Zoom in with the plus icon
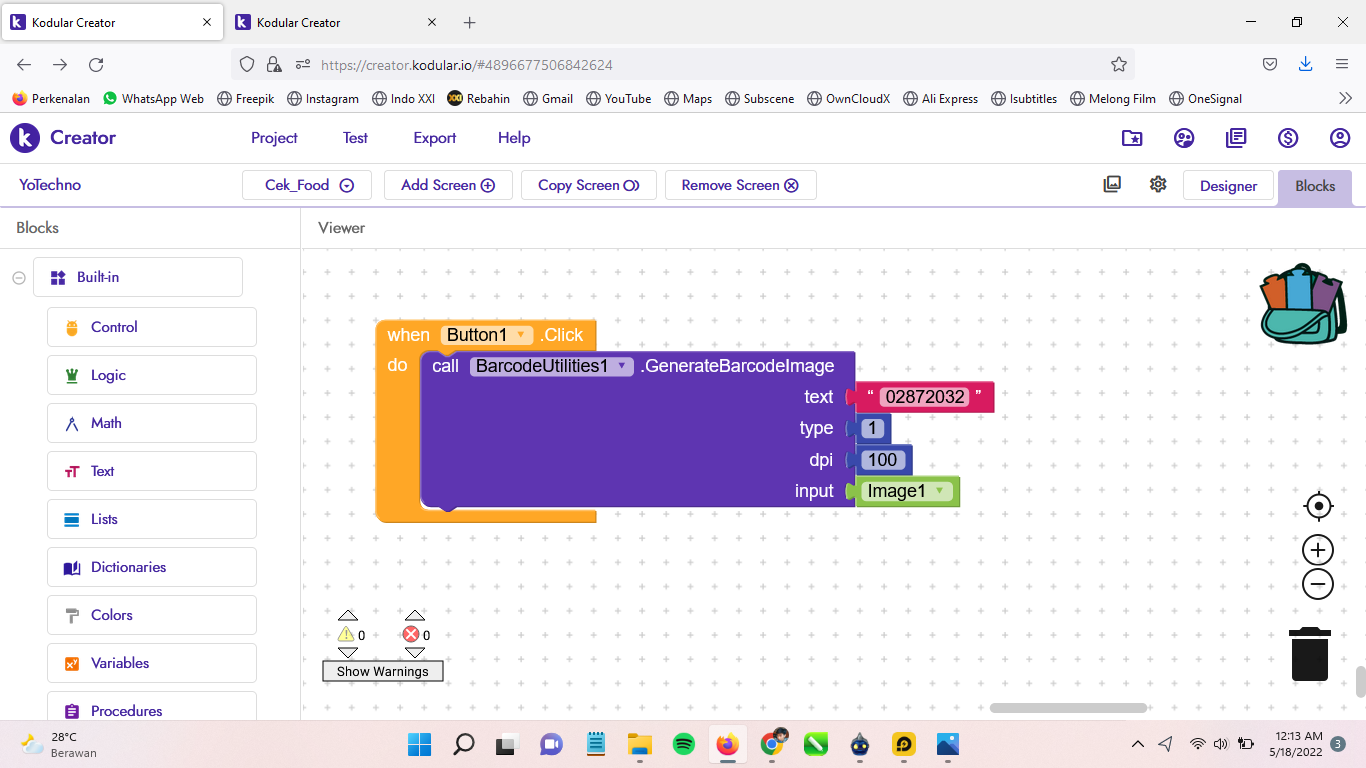The image size is (1366, 768). 1318,550
